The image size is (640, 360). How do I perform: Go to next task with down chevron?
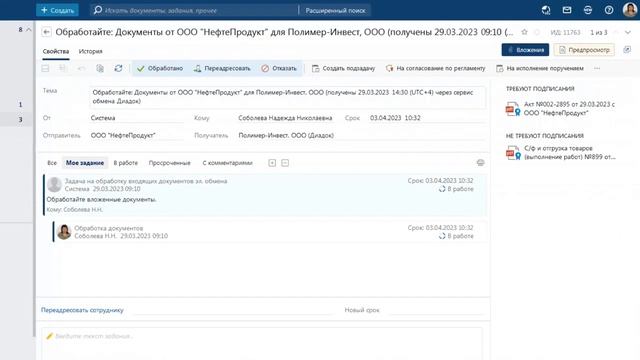pos(628,32)
